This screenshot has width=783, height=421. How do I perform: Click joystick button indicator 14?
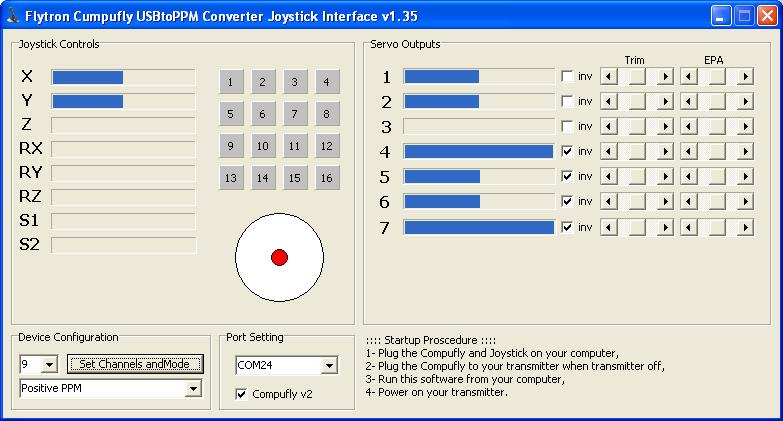coord(263,178)
